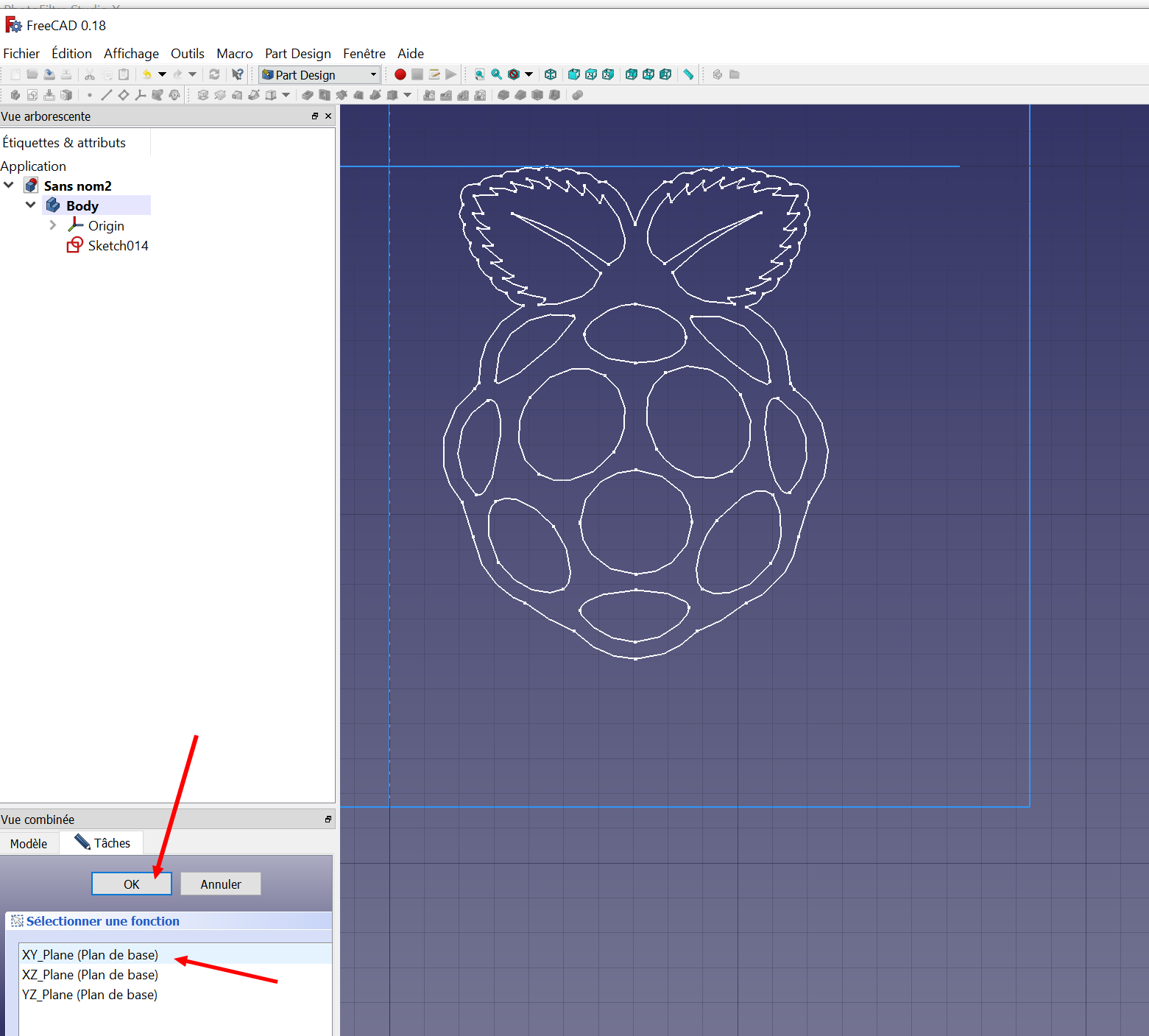
Task: Open the Fichier menu
Action: [x=21, y=54]
